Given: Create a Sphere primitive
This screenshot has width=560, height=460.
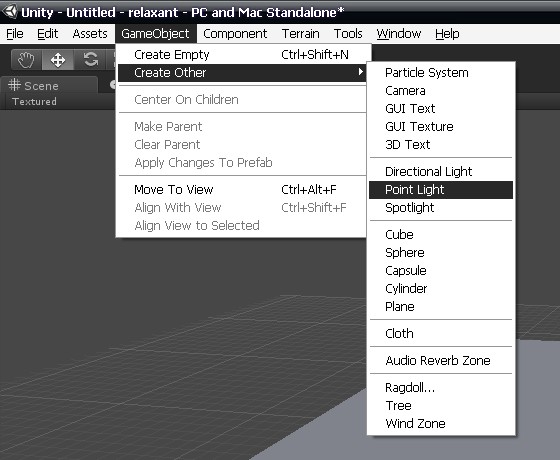Looking at the screenshot, I should click(441, 253).
